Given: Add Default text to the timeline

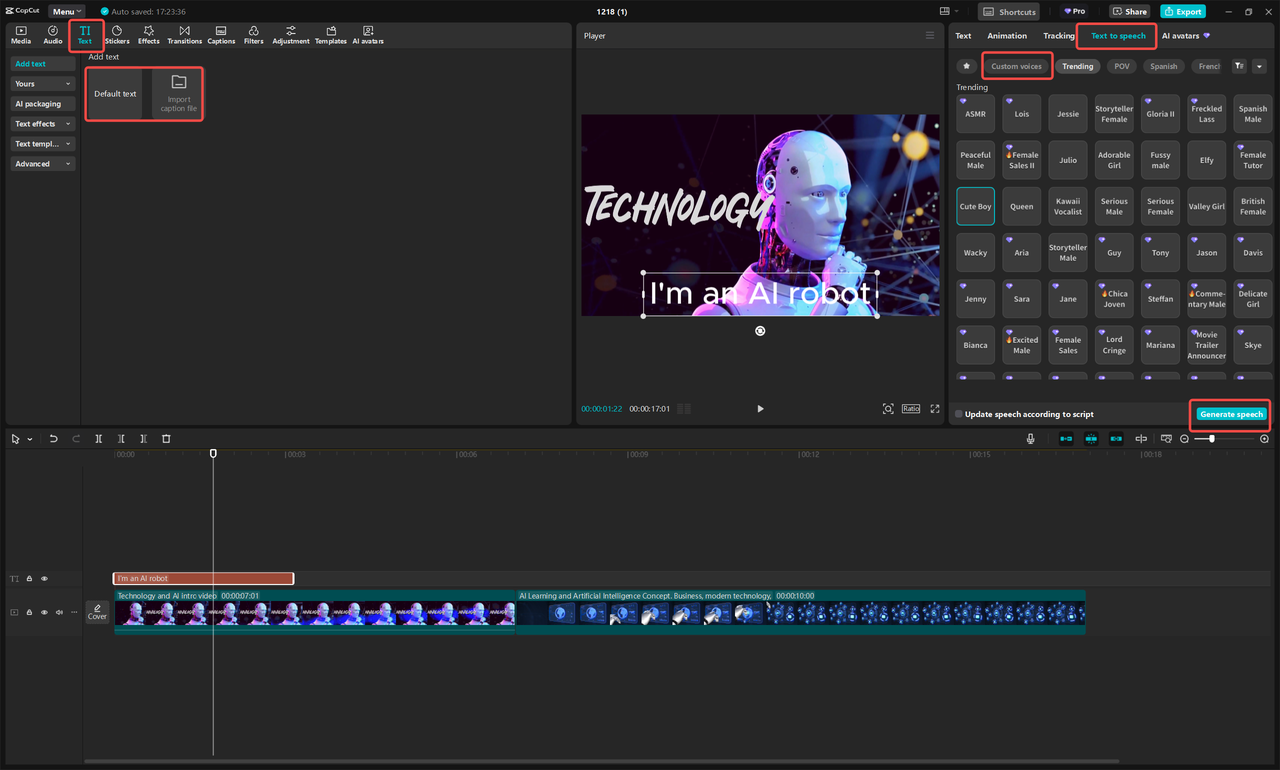Looking at the screenshot, I should pyautogui.click(x=115, y=94).
